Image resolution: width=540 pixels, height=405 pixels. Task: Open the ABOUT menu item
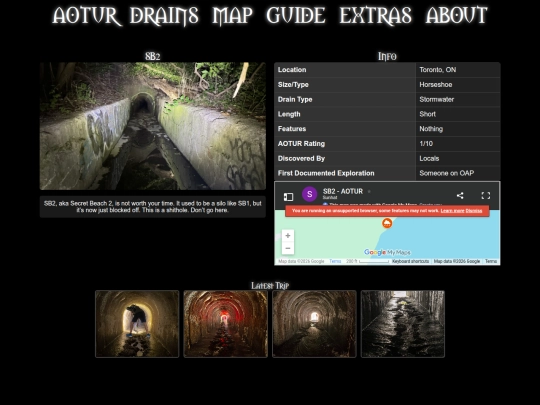[x=457, y=15]
